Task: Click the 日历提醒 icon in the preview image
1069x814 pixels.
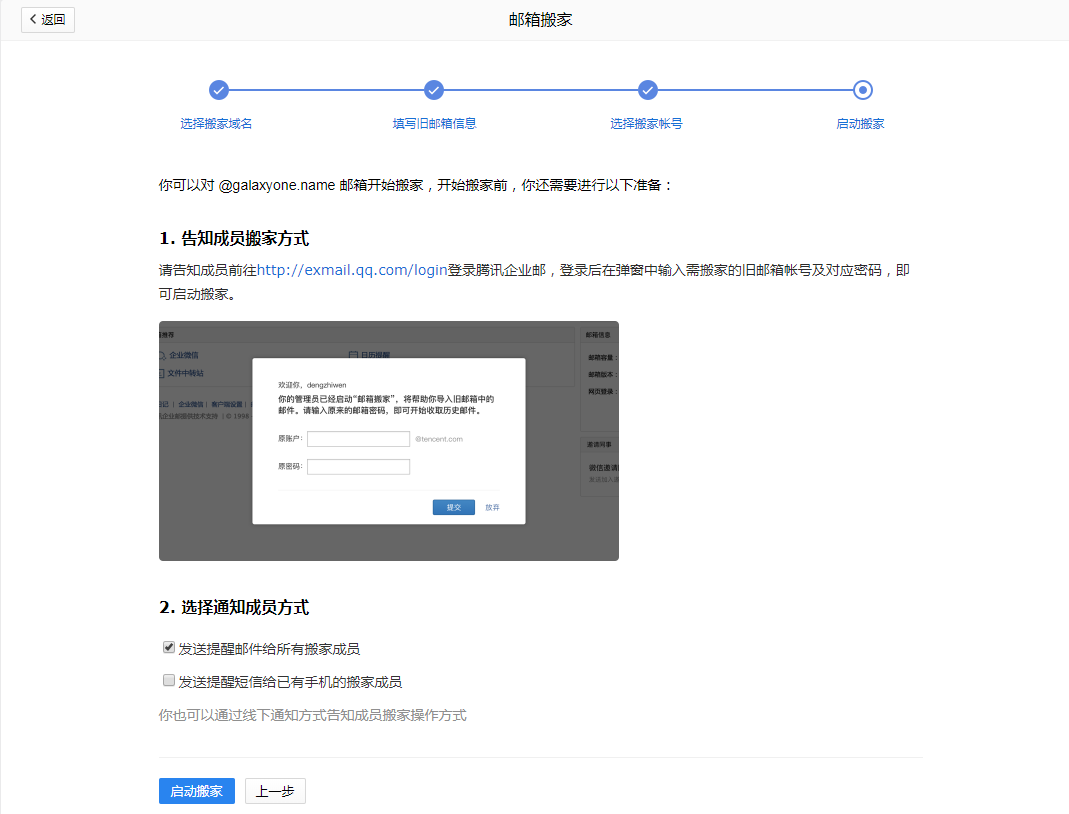Action: point(354,355)
